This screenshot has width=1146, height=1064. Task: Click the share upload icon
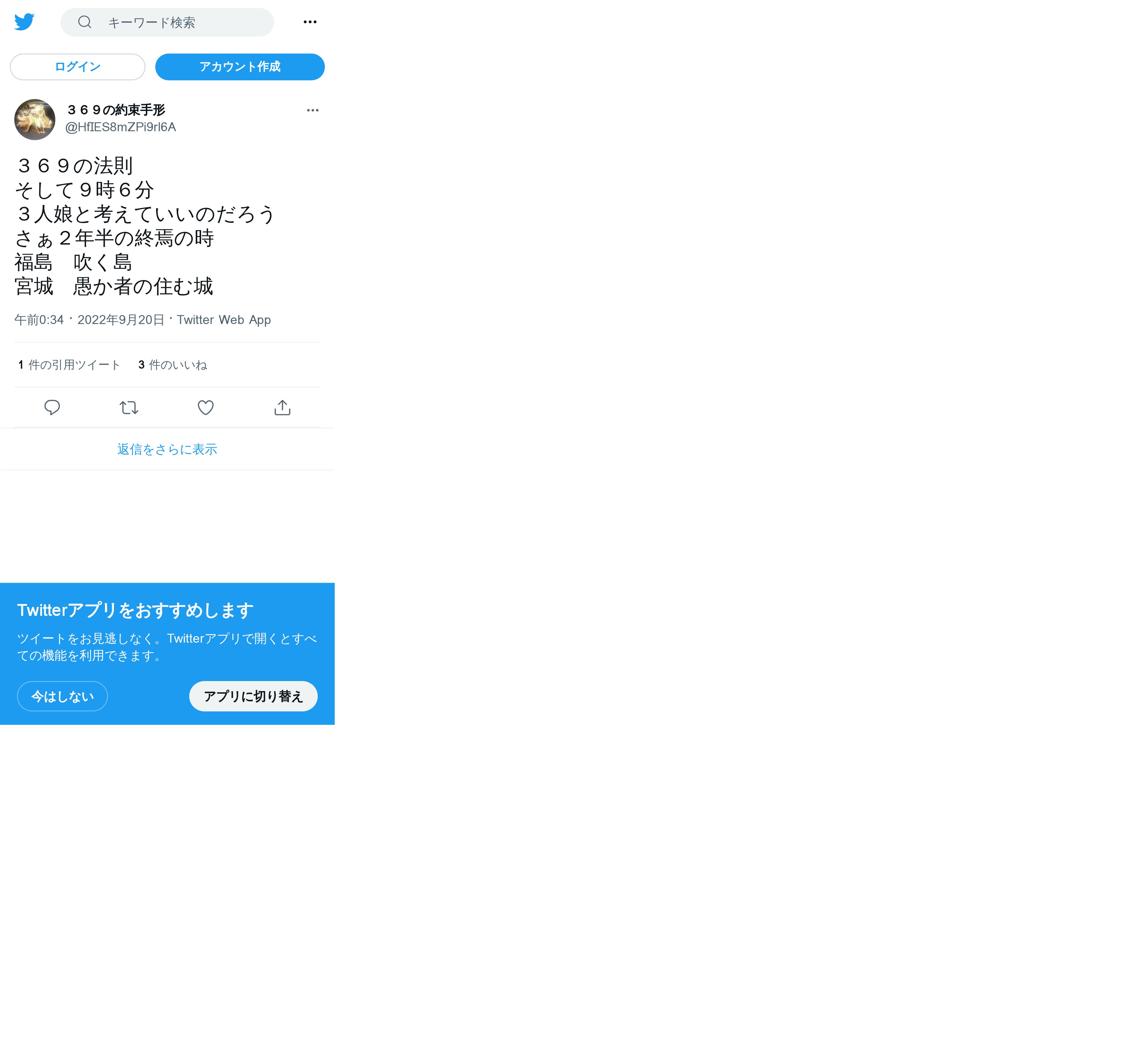282,408
